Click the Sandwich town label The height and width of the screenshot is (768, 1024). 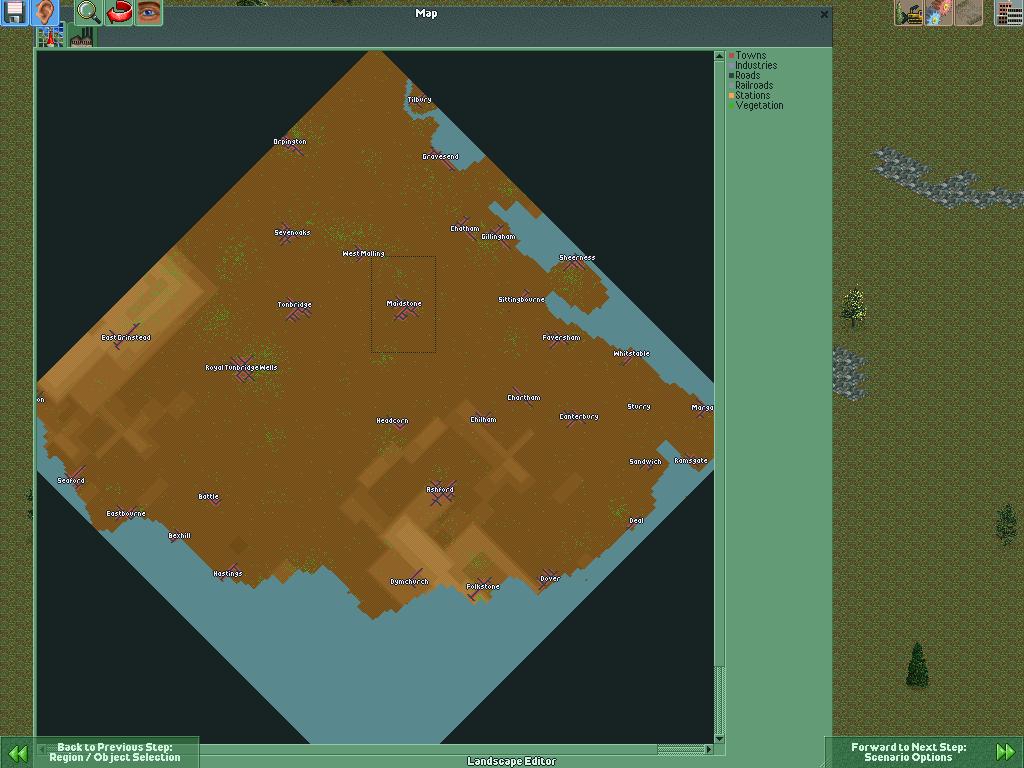(645, 462)
